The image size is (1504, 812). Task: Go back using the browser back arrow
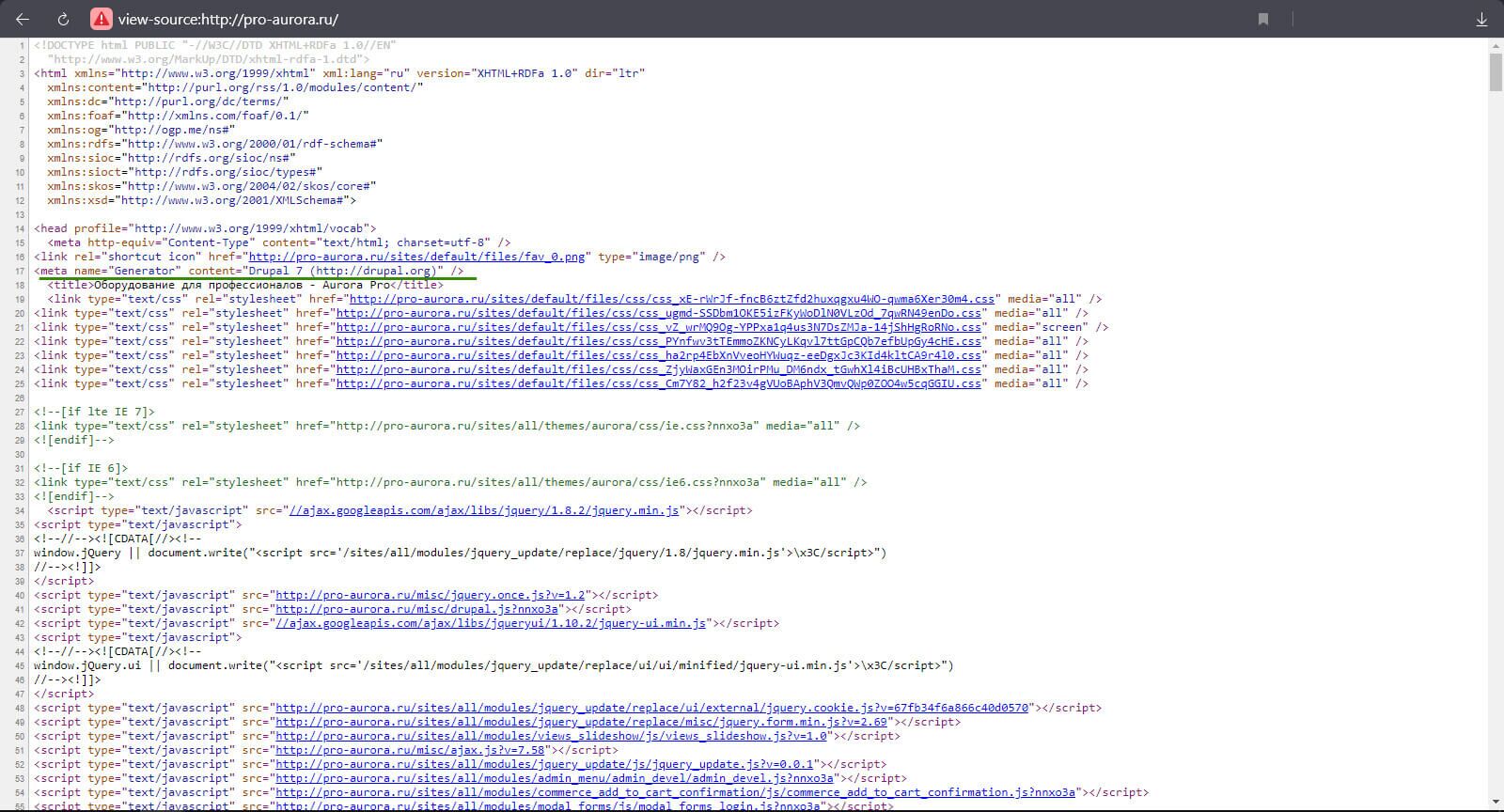pos(23,19)
